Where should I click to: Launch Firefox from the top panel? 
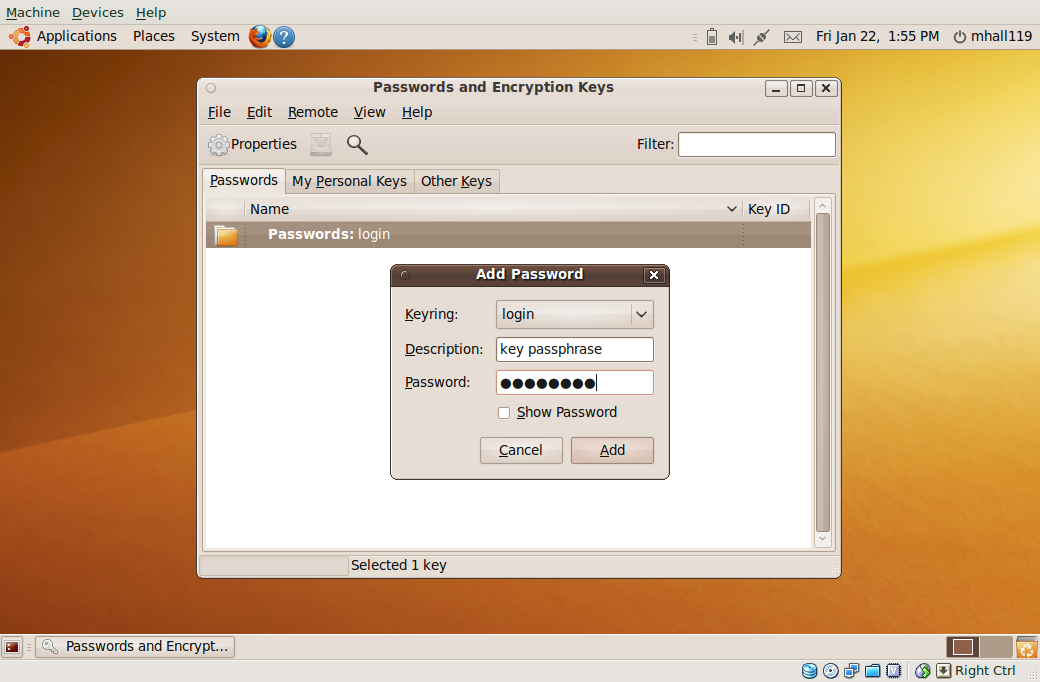click(x=259, y=36)
